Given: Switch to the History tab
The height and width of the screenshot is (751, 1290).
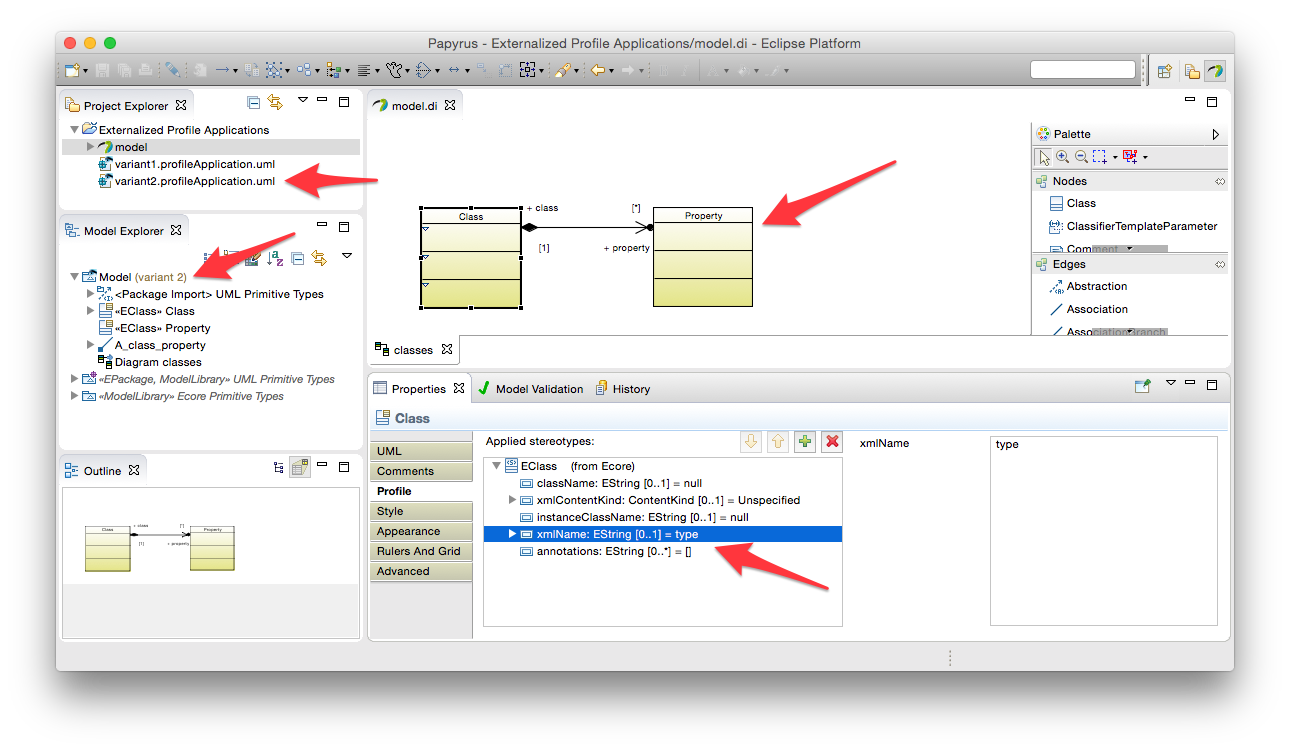Looking at the screenshot, I should tap(623, 389).
